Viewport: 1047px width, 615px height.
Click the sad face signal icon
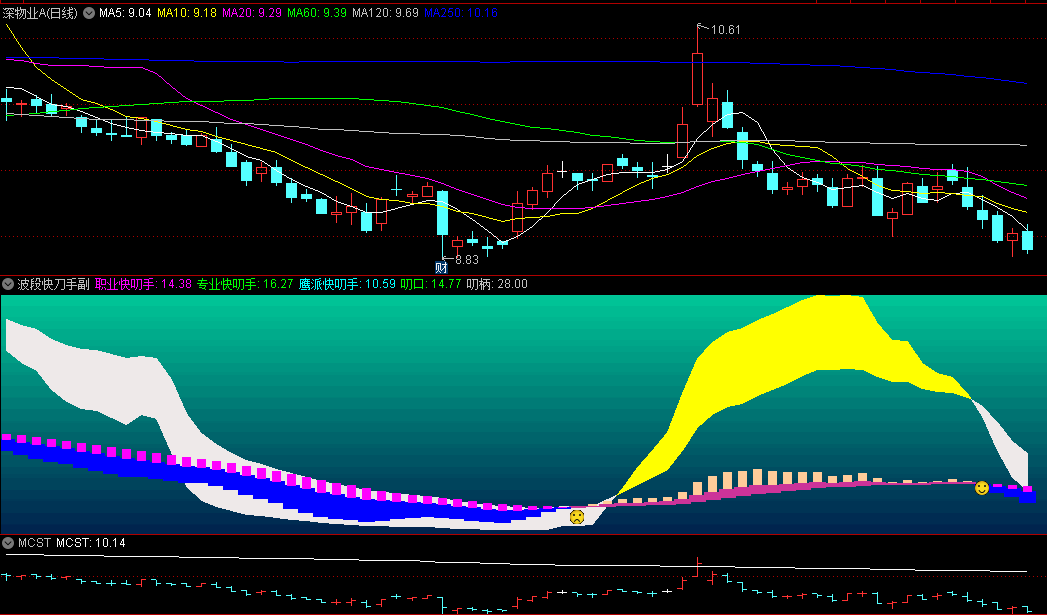577,516
